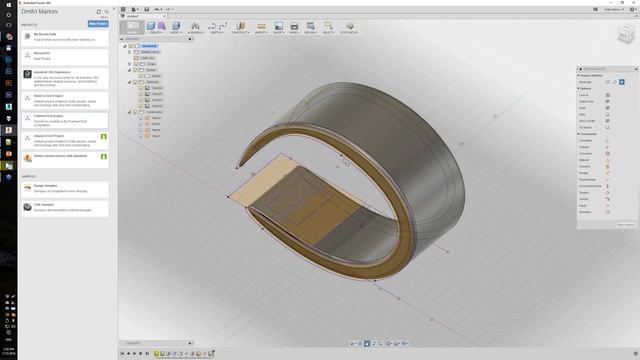Select the purple Create form icon
The width and height of the screenshot is (640, 360).
click(161, 26)
